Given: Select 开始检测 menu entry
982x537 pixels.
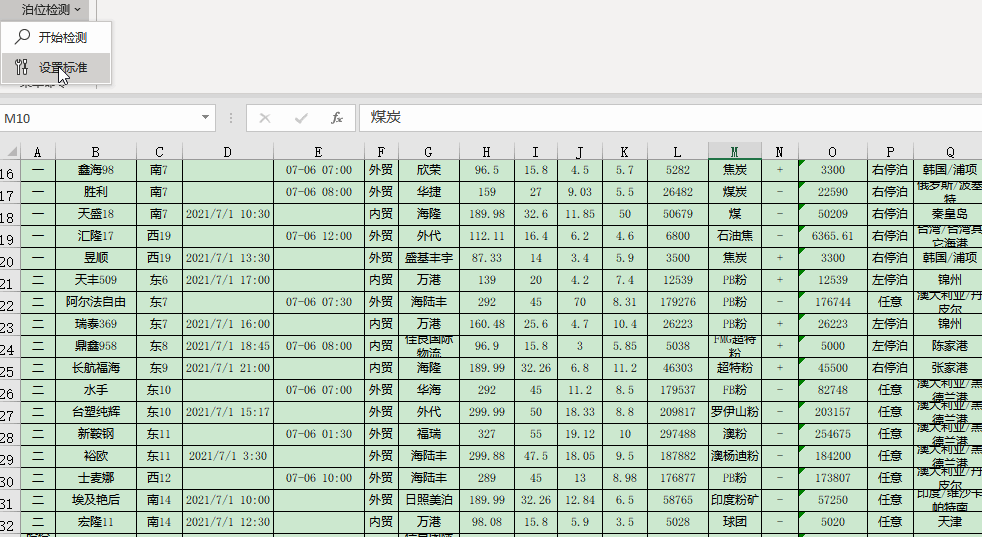Looking at the screenshot, I should 56,38.
